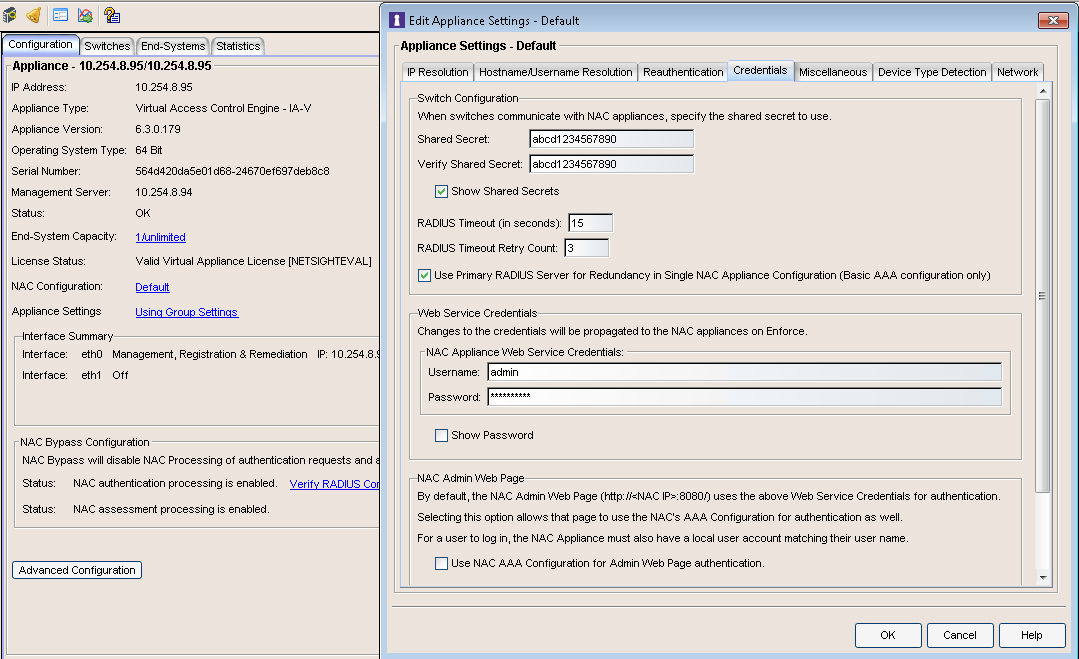This screenshot has width=1079, height=659.
Task: Click the Using Group Settings link
Action: point(186,312)
